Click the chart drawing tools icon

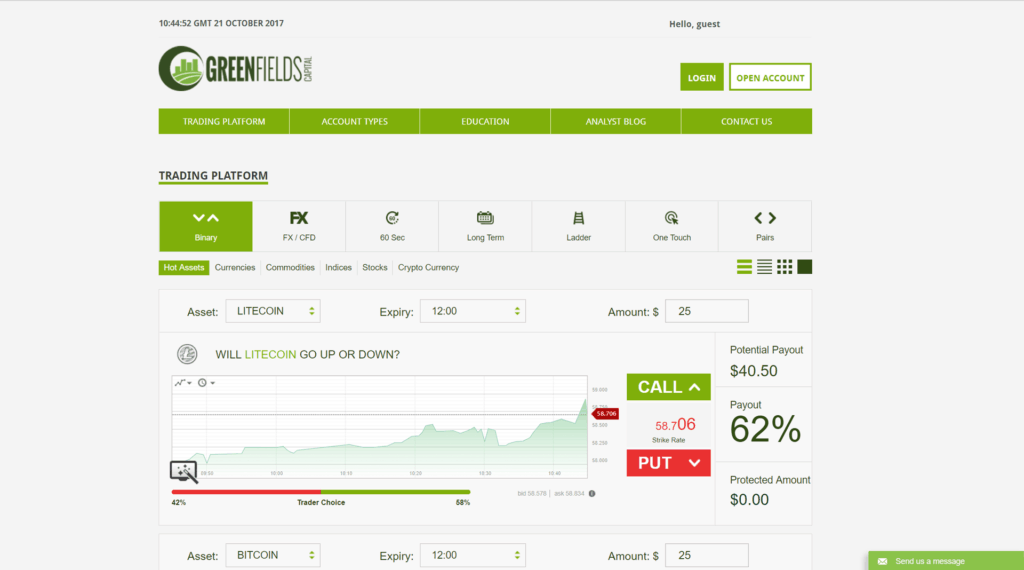[184, 471]
